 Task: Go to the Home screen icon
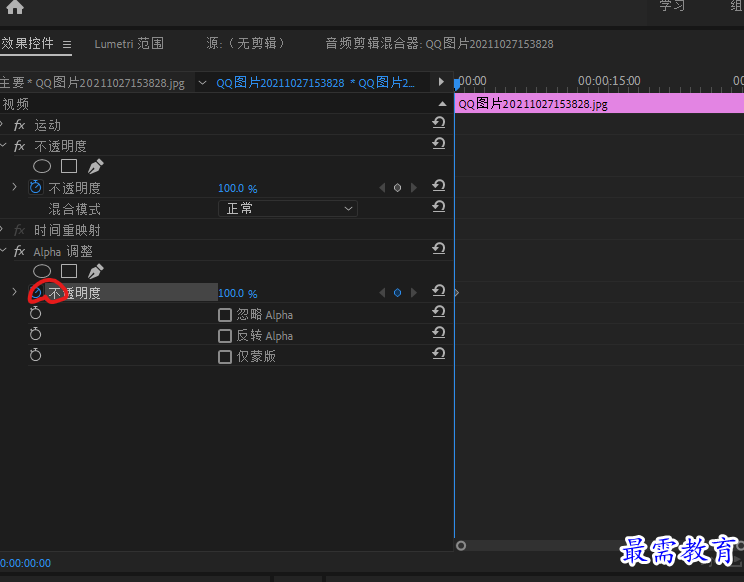point(15,7)
